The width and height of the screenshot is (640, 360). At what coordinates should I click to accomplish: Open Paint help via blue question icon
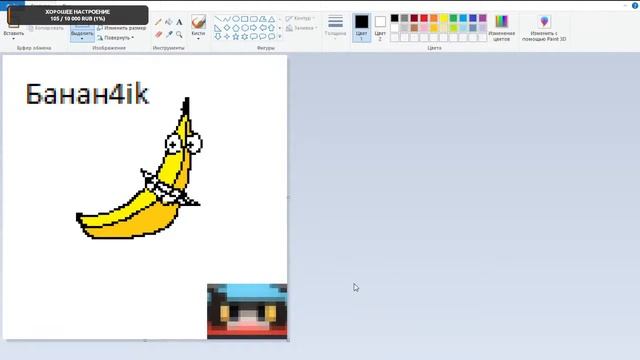point(635,5)
